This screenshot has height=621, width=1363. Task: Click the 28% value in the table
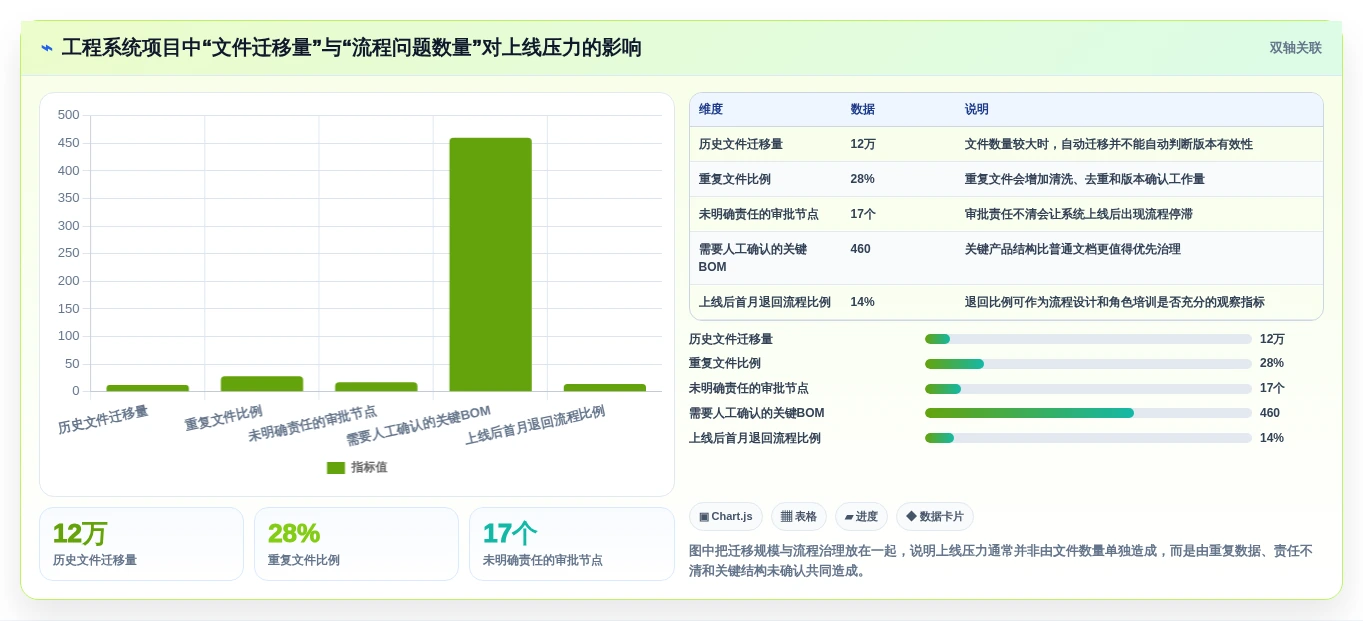point(862,179)
